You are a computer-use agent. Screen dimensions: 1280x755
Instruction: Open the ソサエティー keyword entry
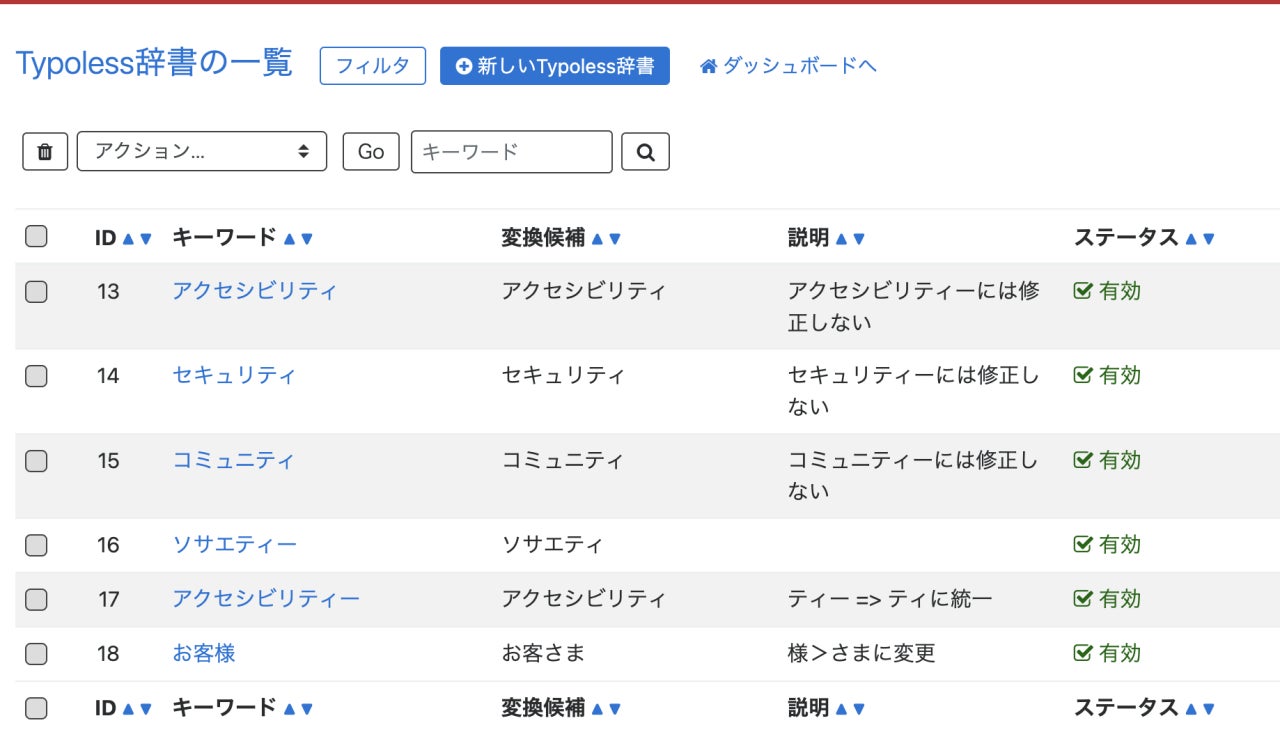click(234, 545)
